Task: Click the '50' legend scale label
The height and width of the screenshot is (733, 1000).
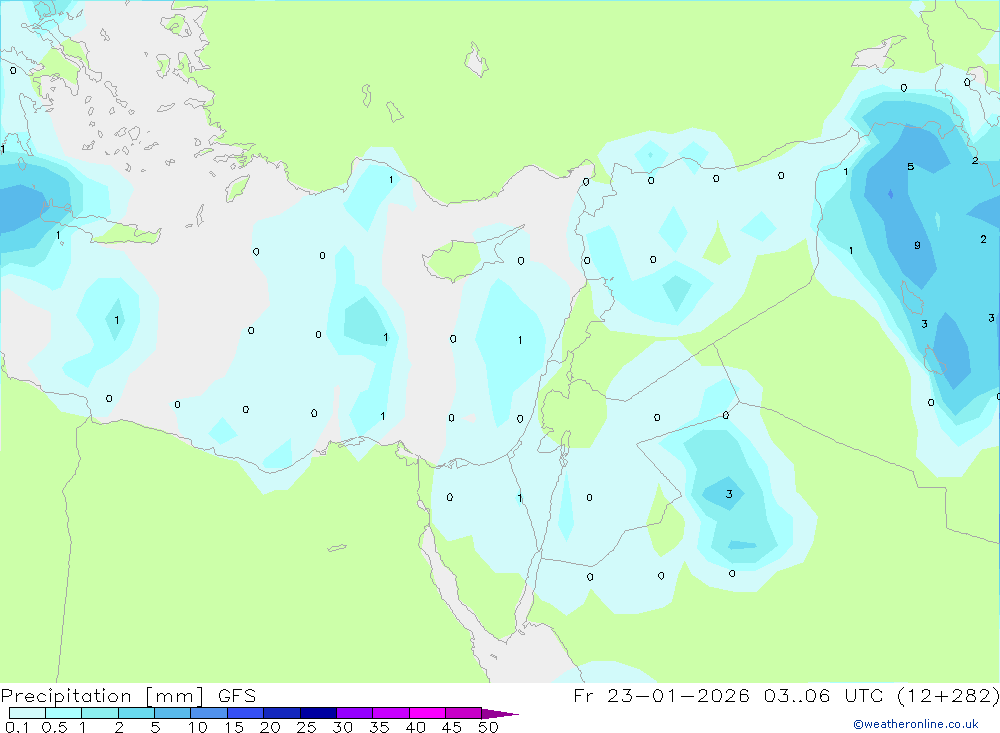Action: tap(488, 727)
